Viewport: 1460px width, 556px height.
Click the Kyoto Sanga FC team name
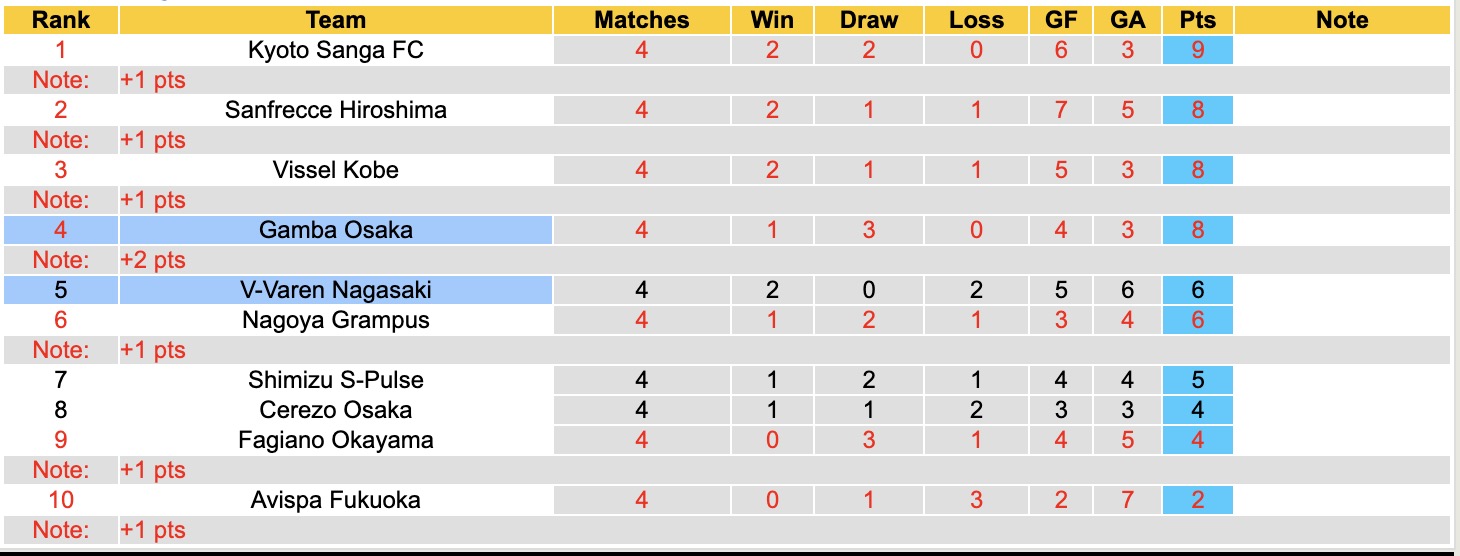click(x=335, y=50)
